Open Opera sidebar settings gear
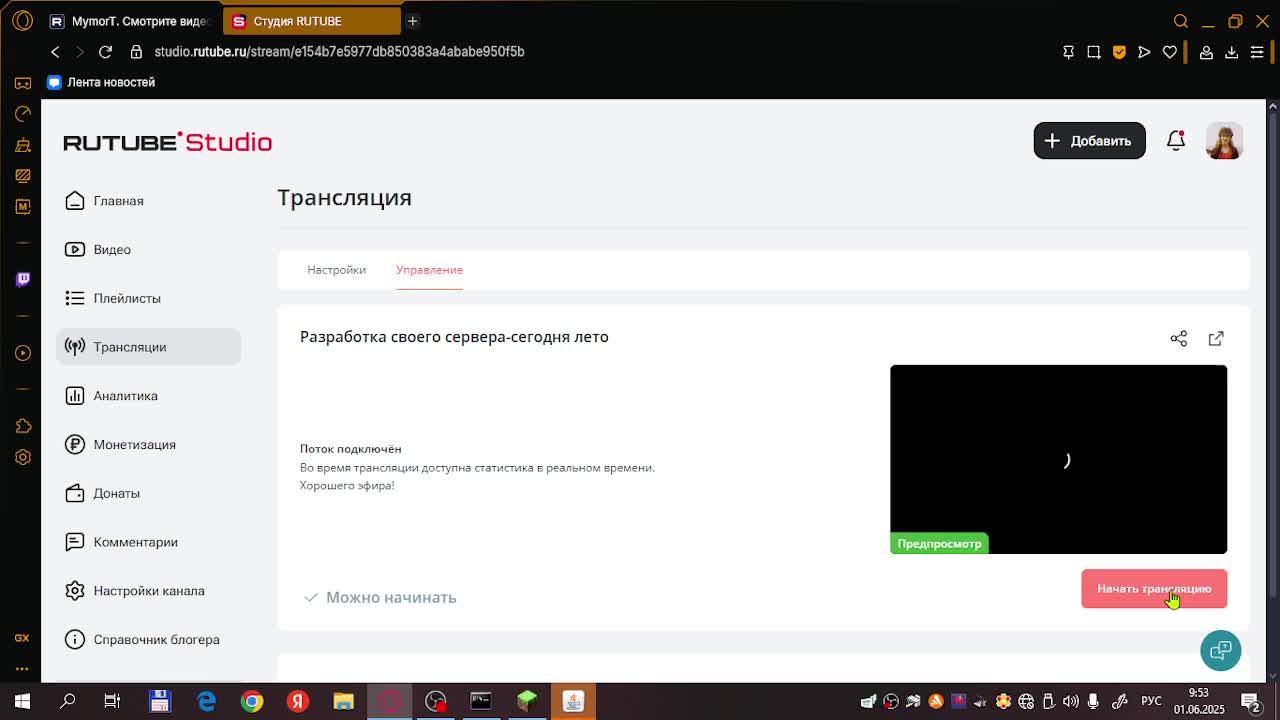1280x720 pixels. pyautogui.click(x=22, y=457)
